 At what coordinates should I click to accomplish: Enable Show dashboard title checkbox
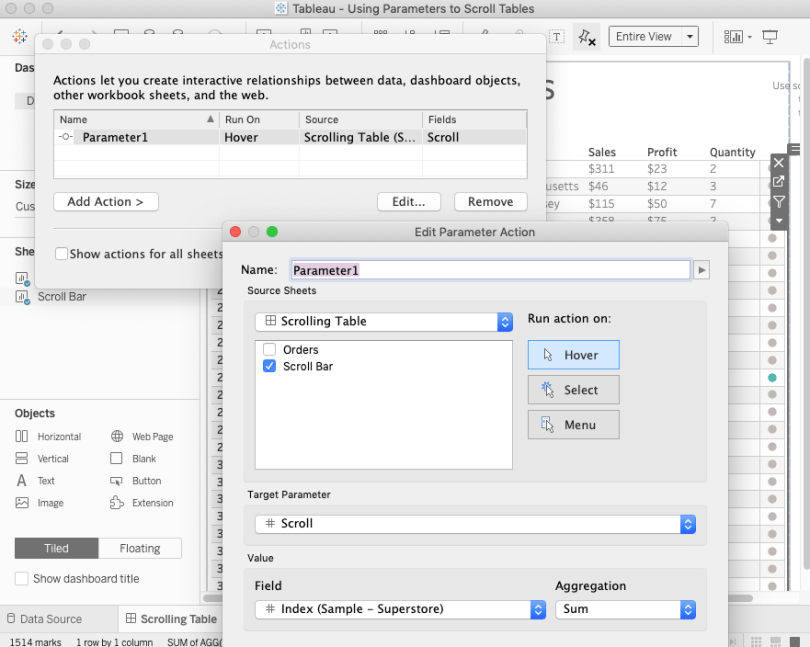(22, 579)
